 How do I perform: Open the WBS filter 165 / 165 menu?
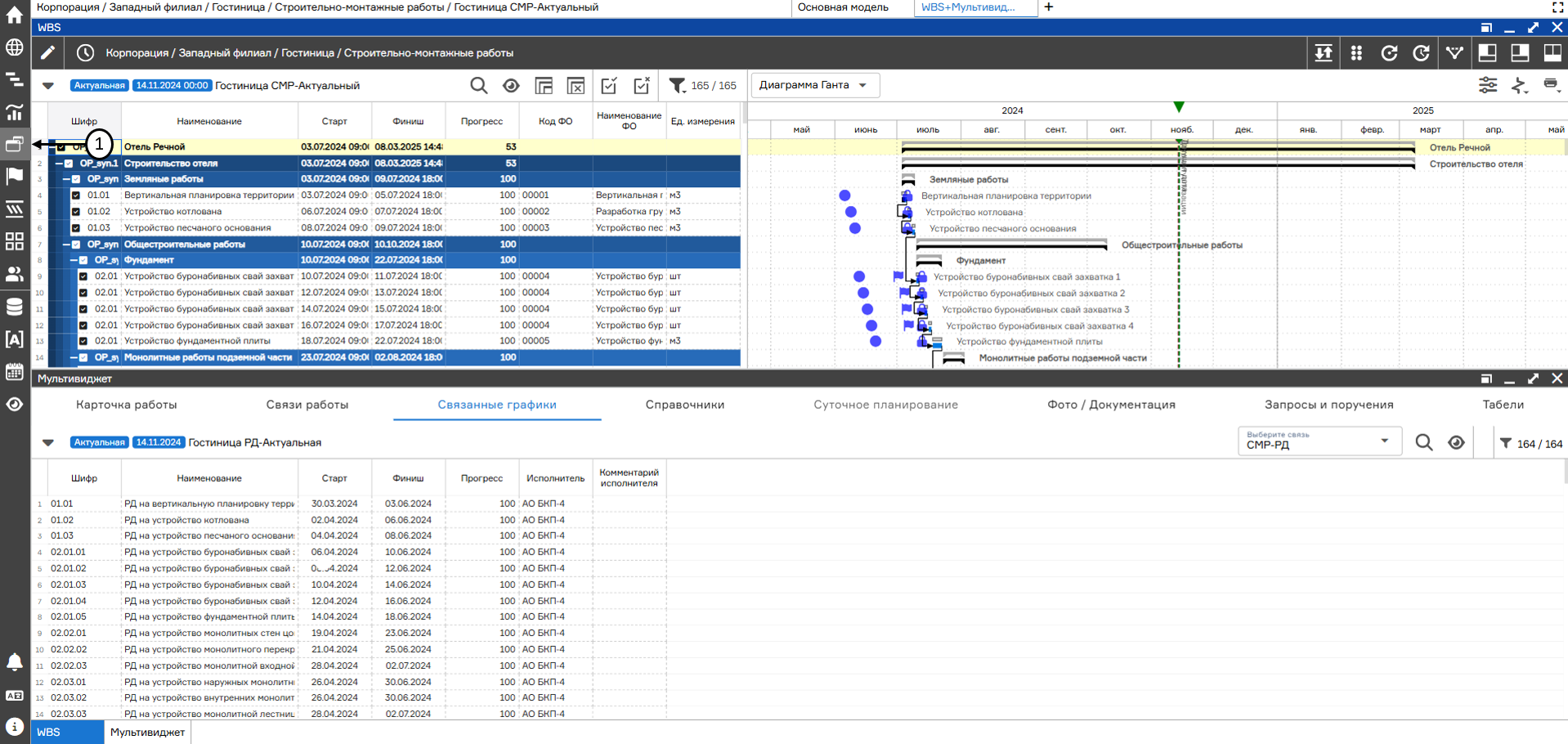(703, 85)
